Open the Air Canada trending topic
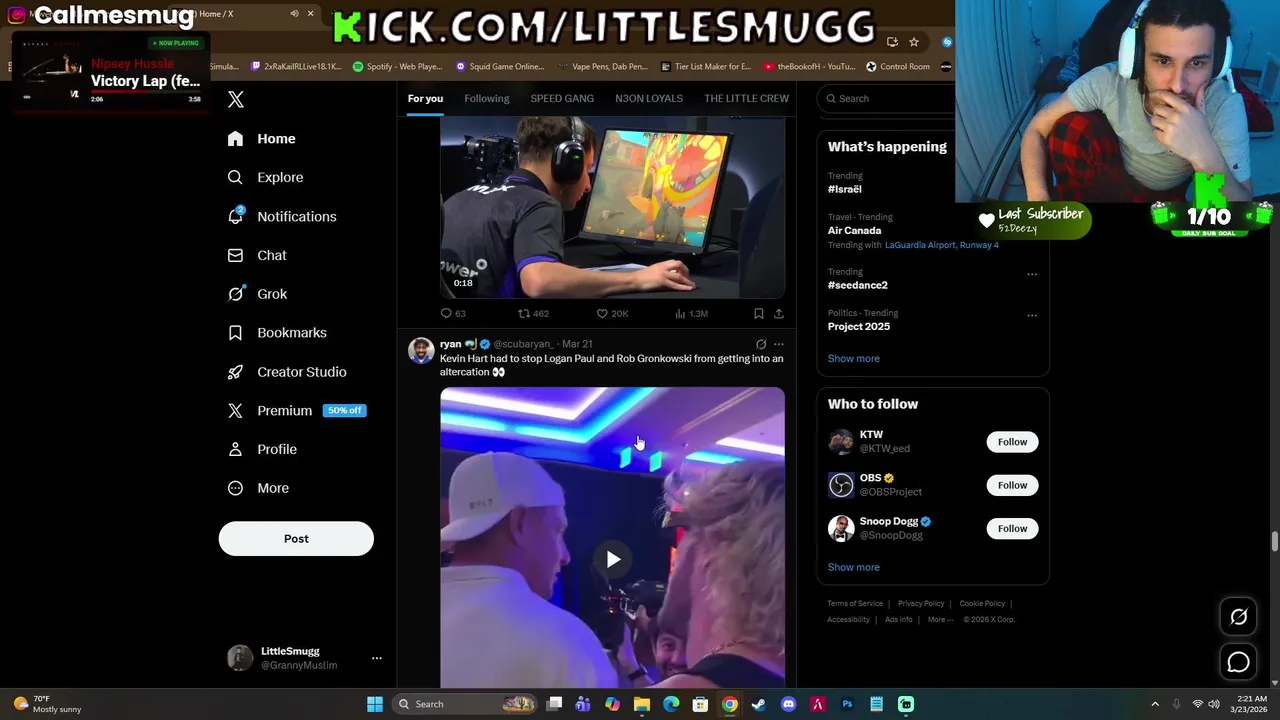This screenshot has height=720, width=1280. (x=854, y=230)
